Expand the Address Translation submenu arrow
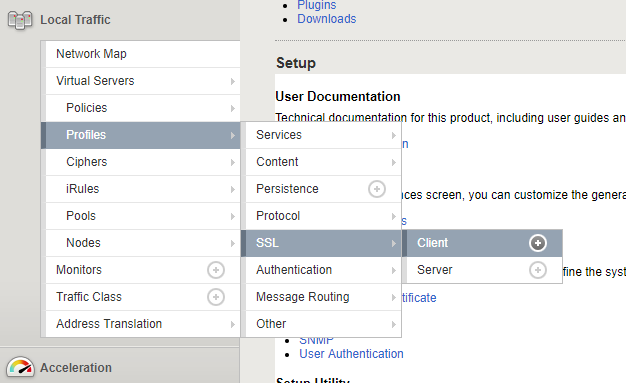 (x=232, y=324)
